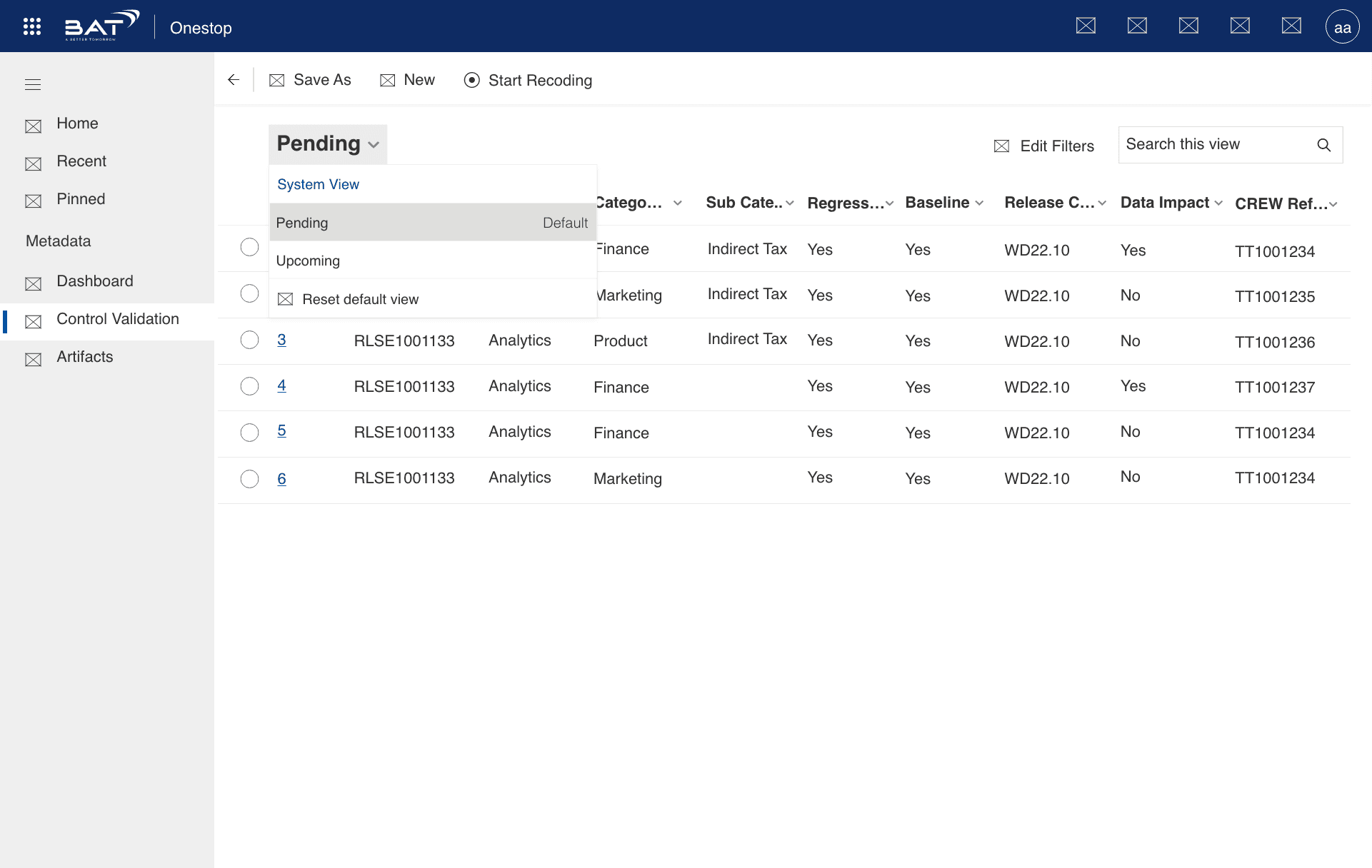This screenshot has width=1372, height=868.
Task: Click the back arrow icon
Action: point(234,80)
